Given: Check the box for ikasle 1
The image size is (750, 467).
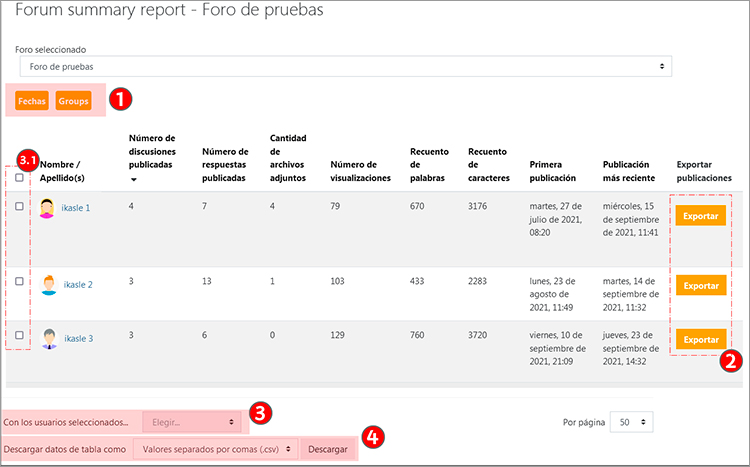Looking at the screenshot, I should 20,206.
